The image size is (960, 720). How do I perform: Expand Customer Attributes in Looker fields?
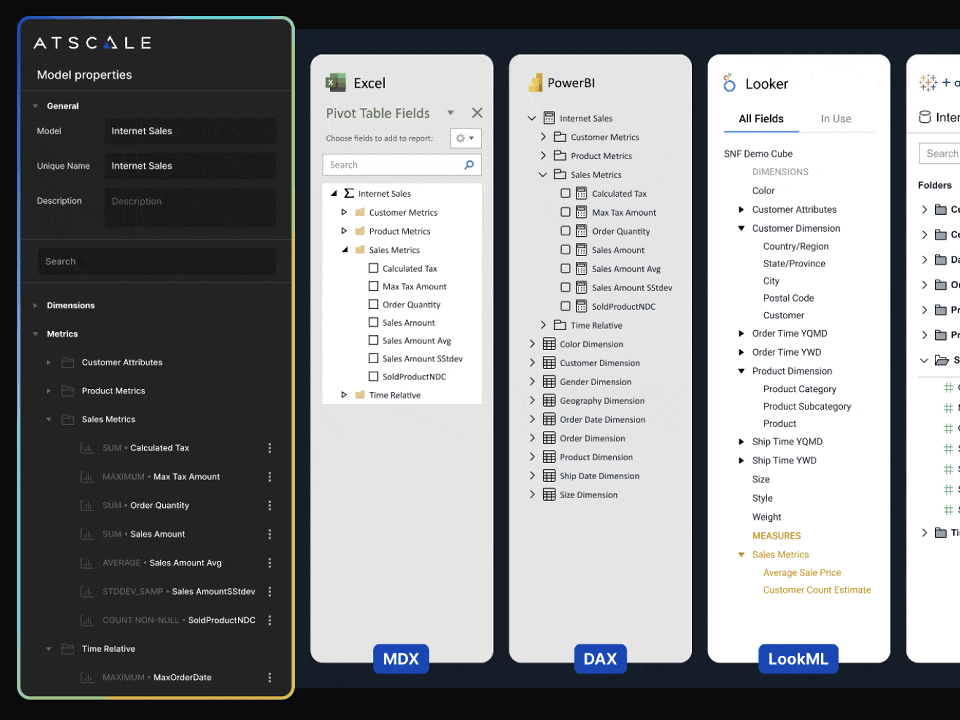point(741,209)
